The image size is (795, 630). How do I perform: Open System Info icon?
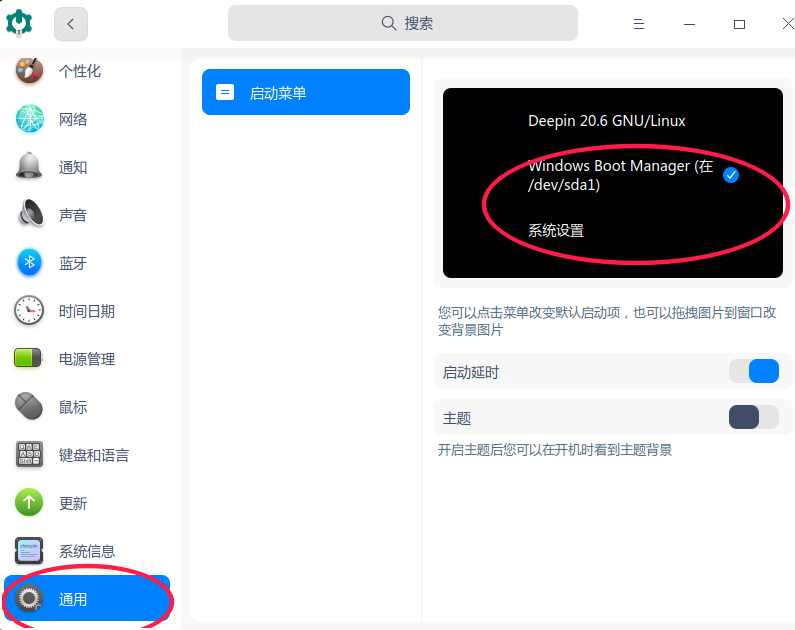pos(29,550)
